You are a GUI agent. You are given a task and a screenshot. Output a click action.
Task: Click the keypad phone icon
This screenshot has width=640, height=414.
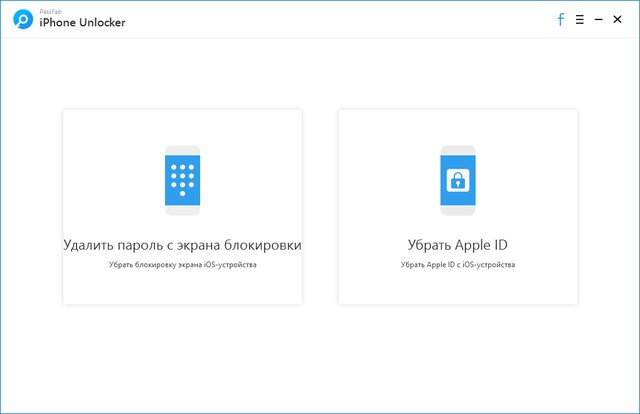(x=182, y=180)
